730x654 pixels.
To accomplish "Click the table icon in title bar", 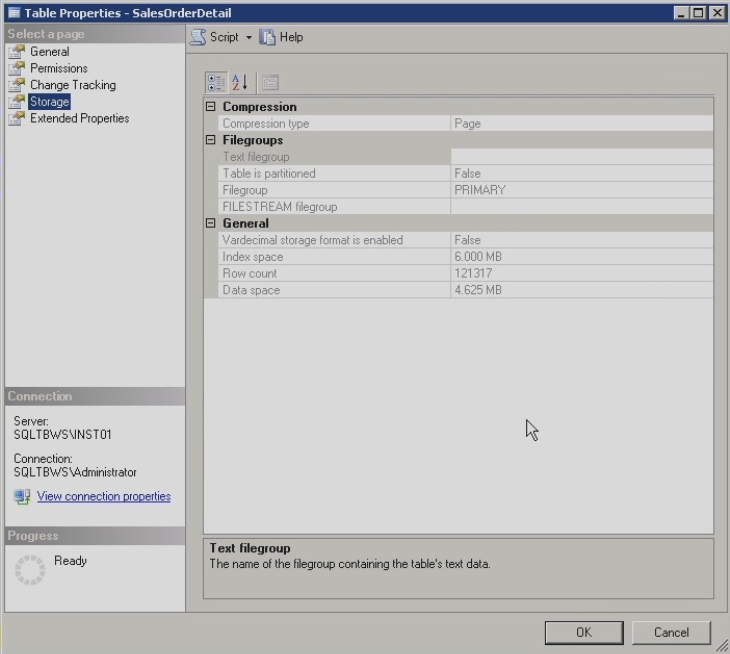I will pyautogui.click(x=14, y=13).
